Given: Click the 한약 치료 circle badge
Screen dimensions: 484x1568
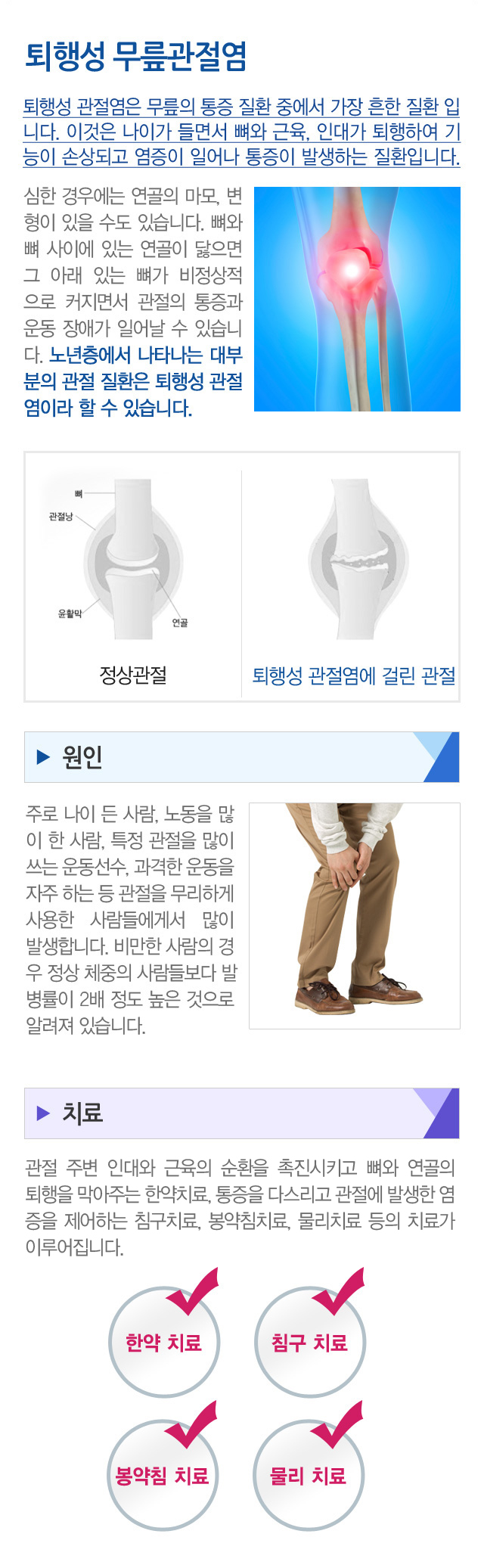Looking at the screenshot, I should point(164,1341).
